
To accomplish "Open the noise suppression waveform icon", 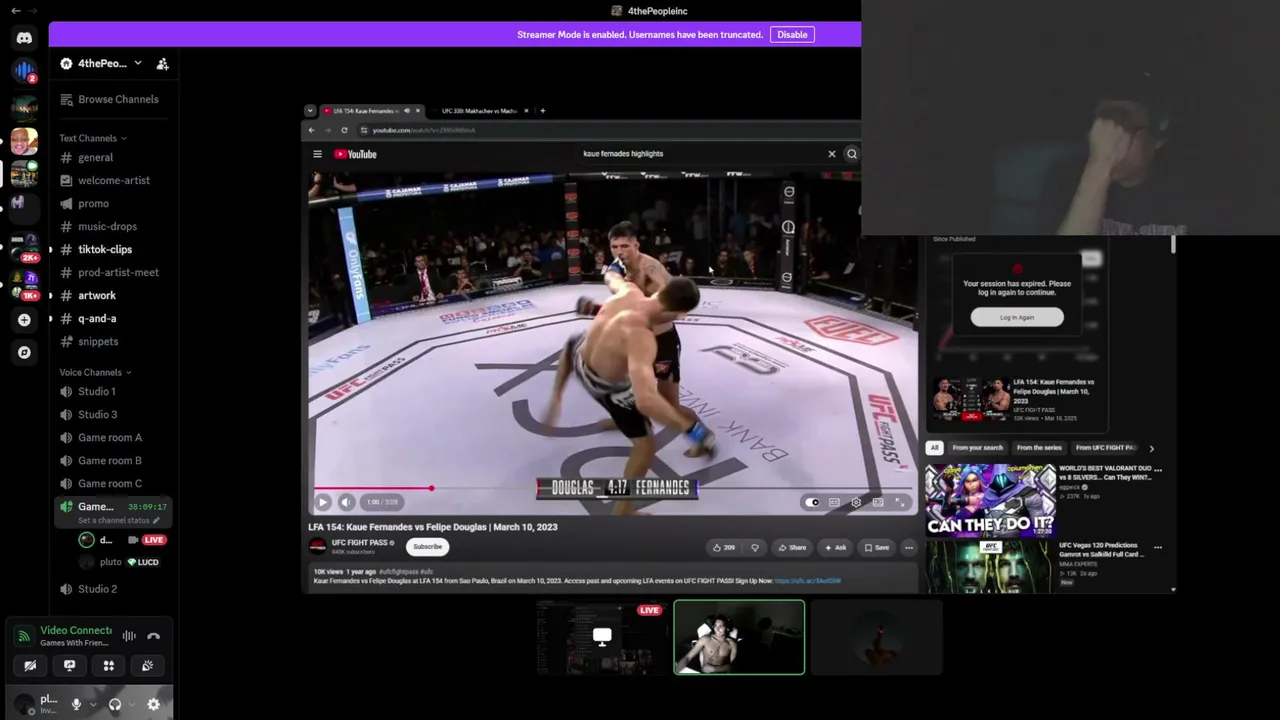I will (x=129, y=636).
